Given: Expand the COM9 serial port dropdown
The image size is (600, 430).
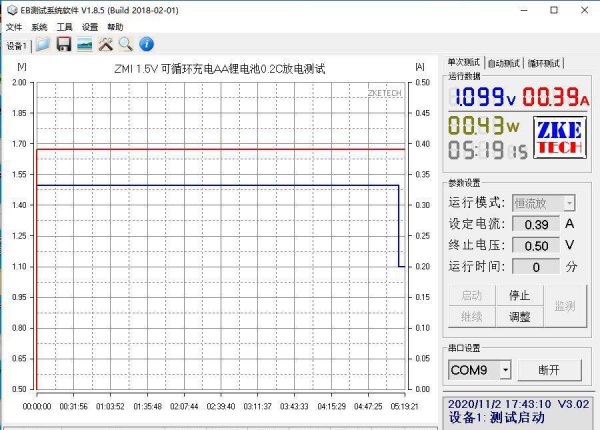Looking at the screenshot, I should (x=505, y=370).
